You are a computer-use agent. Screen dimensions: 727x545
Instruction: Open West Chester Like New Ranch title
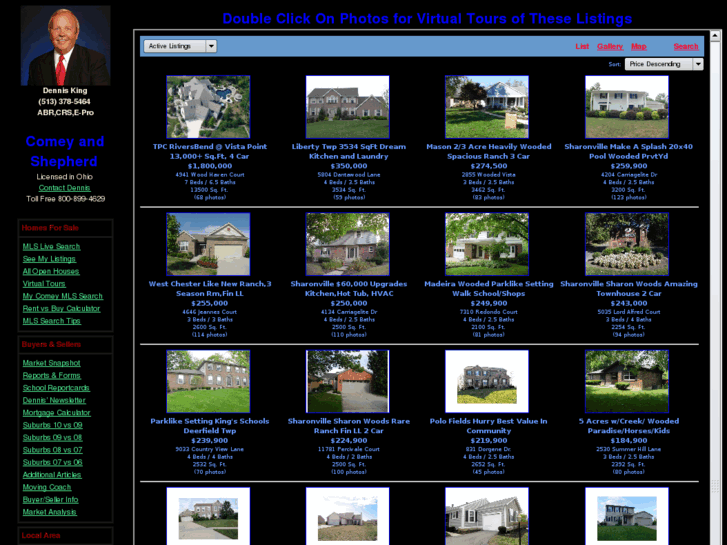tap(210, 289)
